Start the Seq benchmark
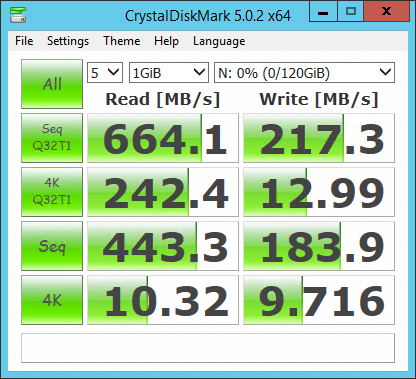The image size is (416, 379). click(x=52, y=246)
